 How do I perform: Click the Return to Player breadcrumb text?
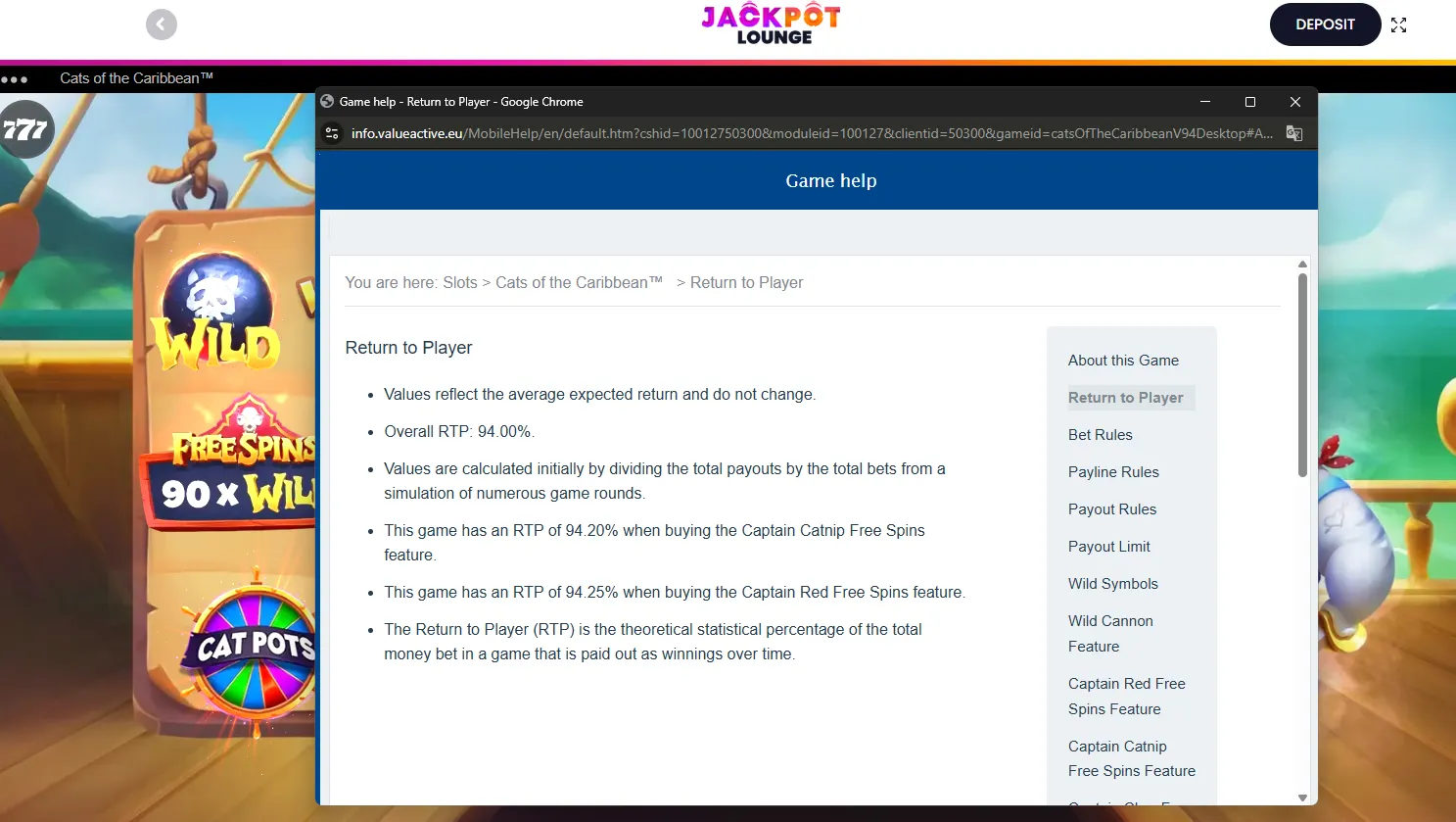pyautogui.click(x=746, y=283)
